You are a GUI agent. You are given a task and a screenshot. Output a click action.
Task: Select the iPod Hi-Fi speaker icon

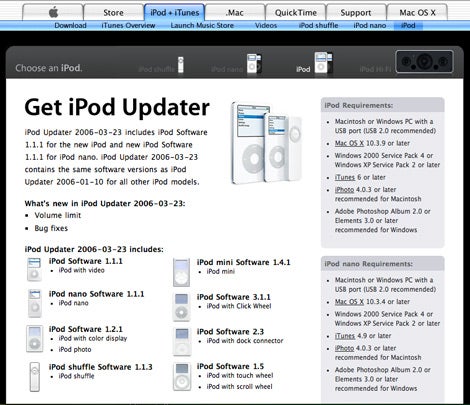424,61
